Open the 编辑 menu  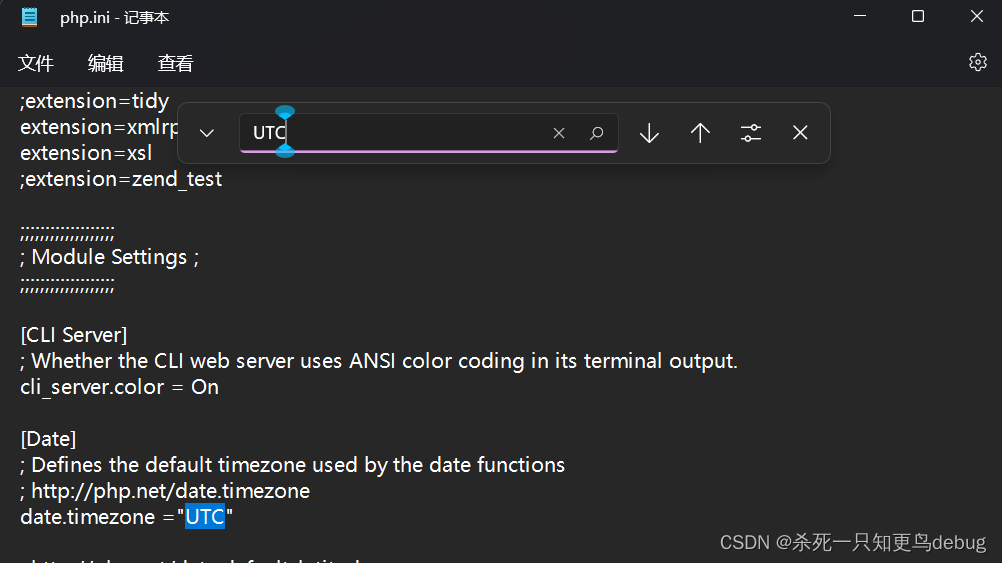point(105,63)
